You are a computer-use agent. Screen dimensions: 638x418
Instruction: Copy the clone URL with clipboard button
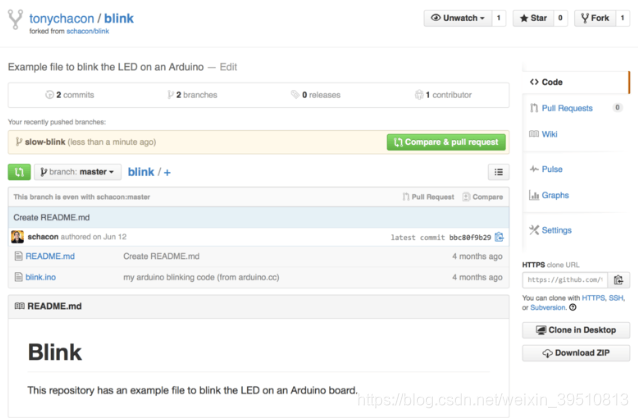click(x=618, y=280)
